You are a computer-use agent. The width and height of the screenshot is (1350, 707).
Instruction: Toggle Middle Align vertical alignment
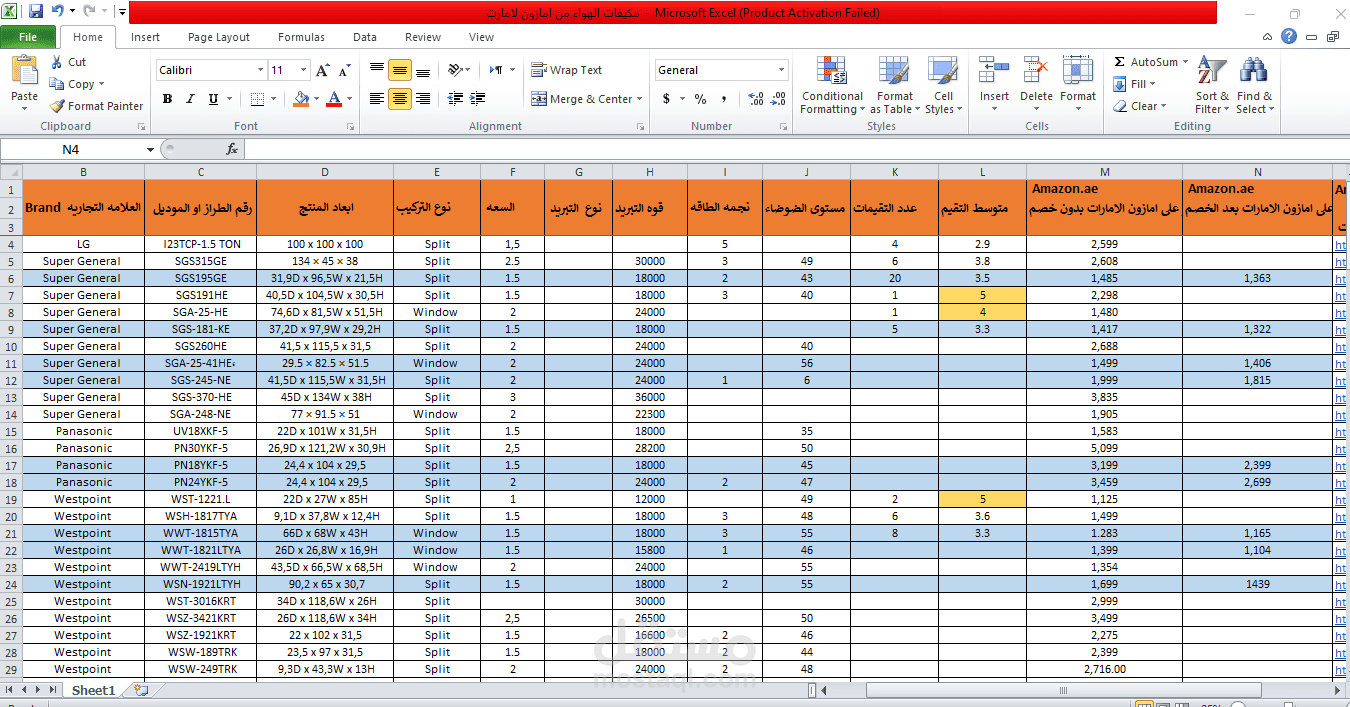coord(399,70)
